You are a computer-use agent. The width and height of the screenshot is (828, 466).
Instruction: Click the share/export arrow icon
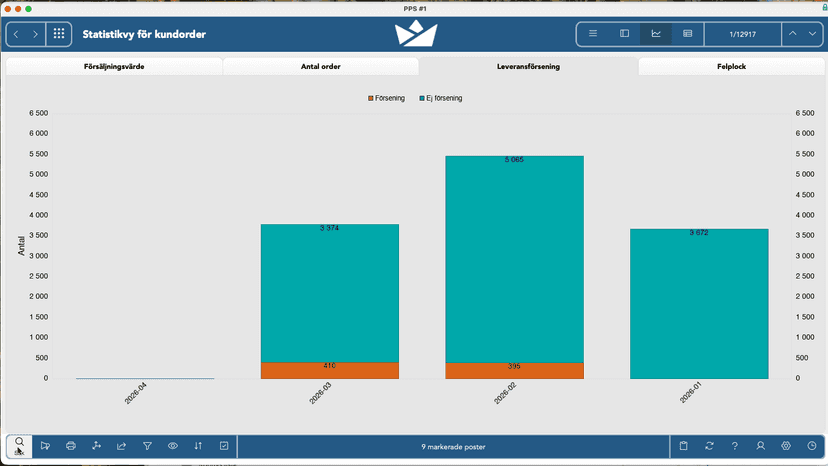coord(121,446)
